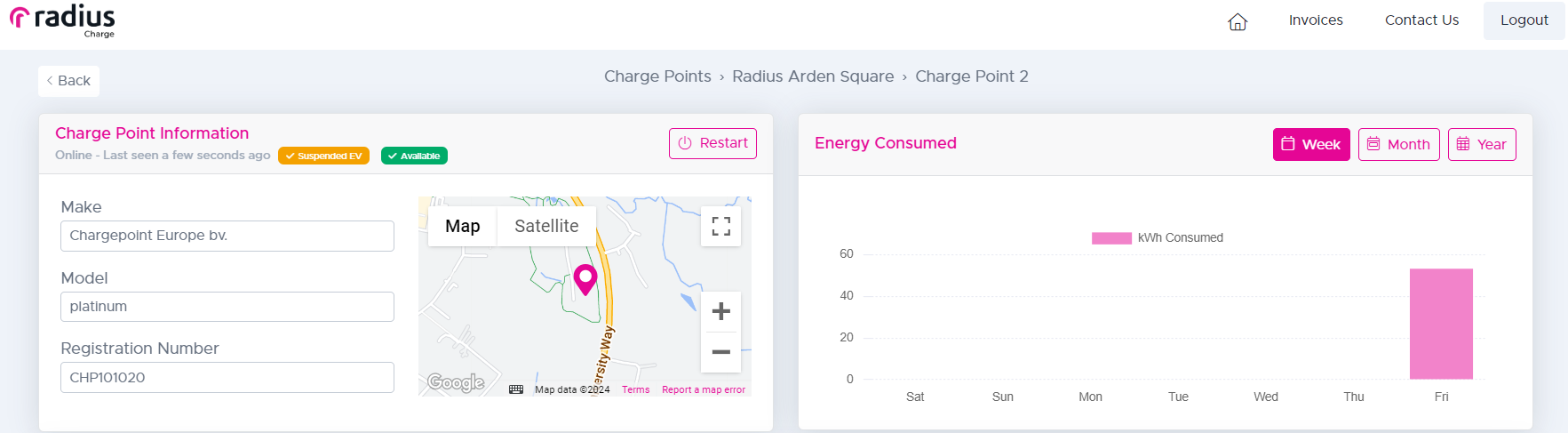
Task: Restart the charge point
Action: (x=712, y=143)
